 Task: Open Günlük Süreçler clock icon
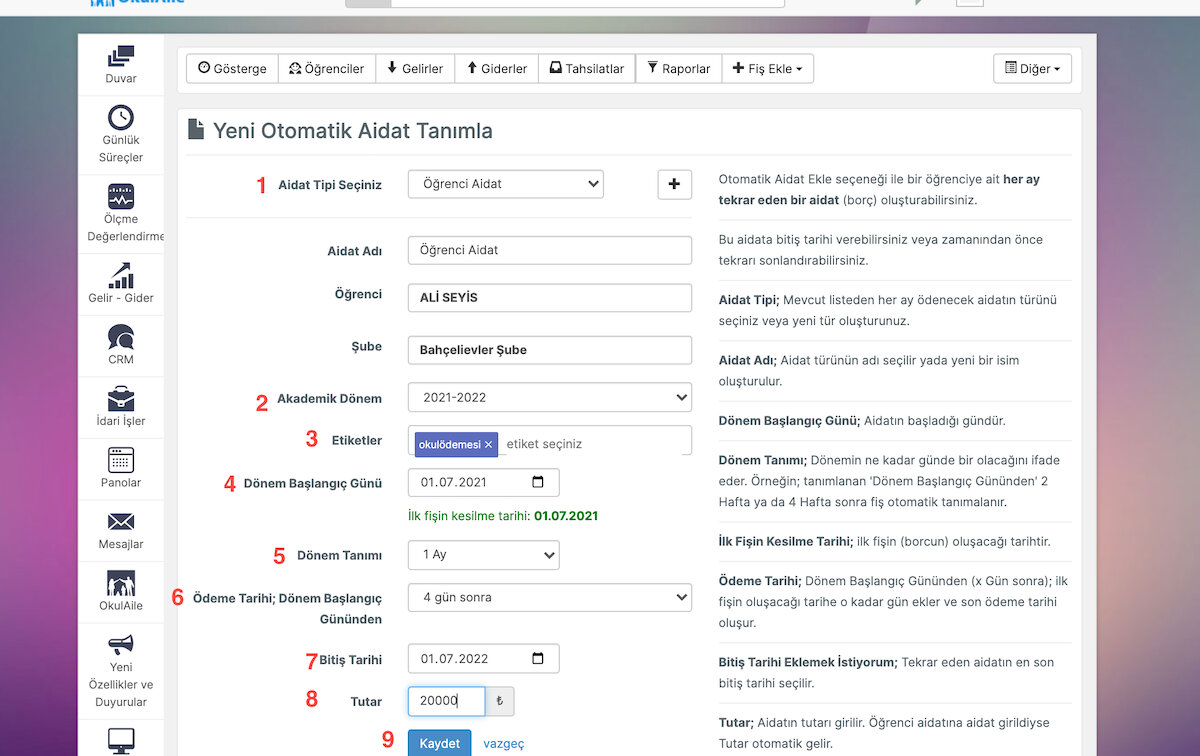[121, 117]
